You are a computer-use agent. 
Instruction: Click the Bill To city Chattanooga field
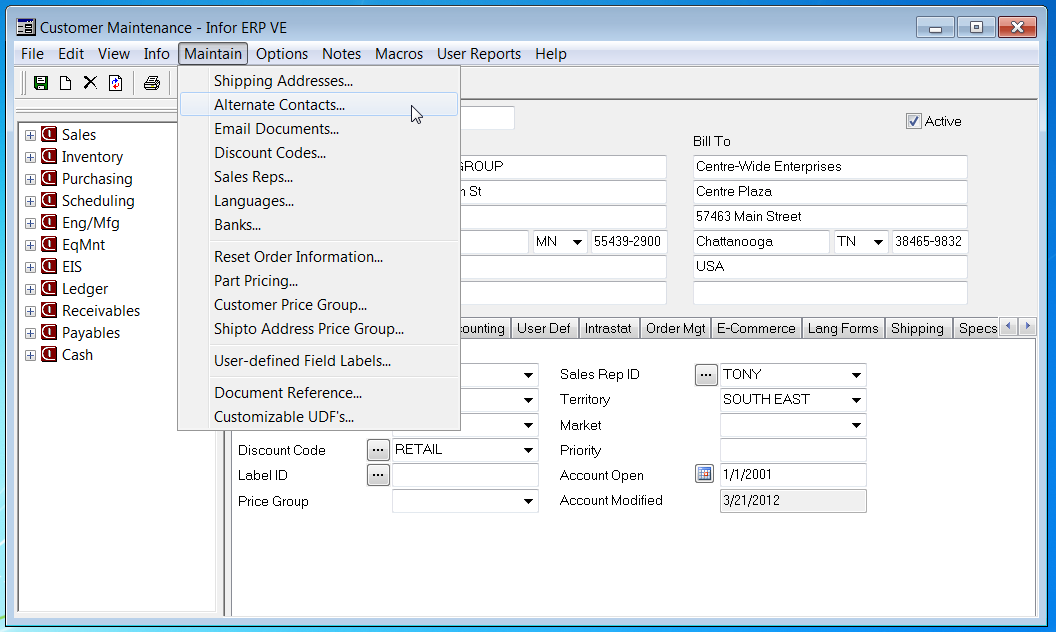761,242
